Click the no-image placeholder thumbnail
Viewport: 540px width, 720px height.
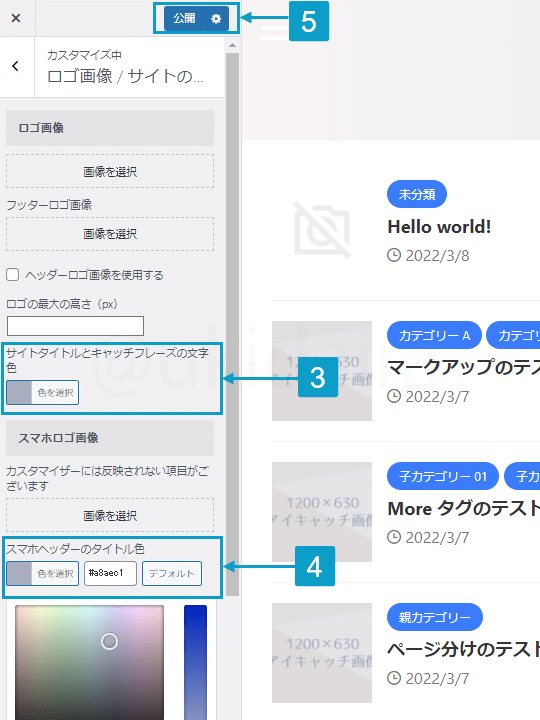[x=322, y=230]
